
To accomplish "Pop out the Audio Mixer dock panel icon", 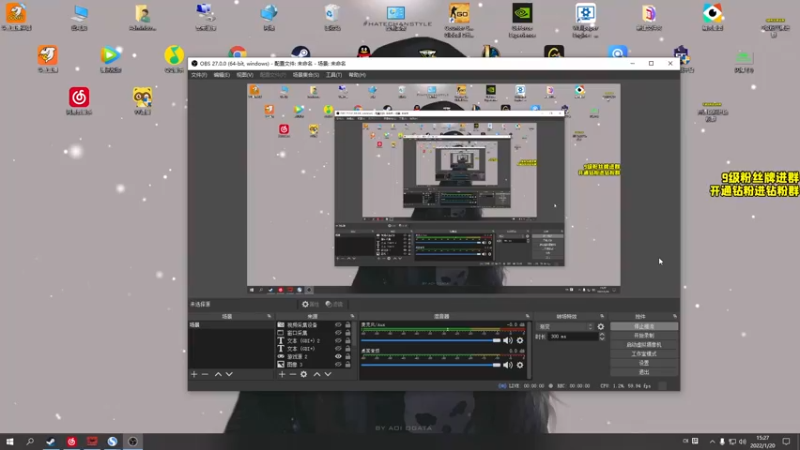I will pyautogui.click(x=528, y=316).
